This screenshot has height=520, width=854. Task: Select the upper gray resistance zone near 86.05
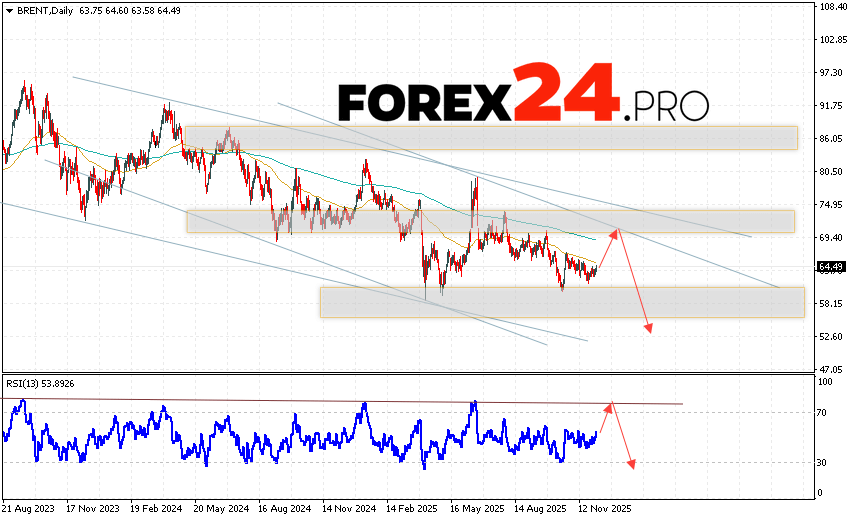pyautogui.click(x=491, y=137)
